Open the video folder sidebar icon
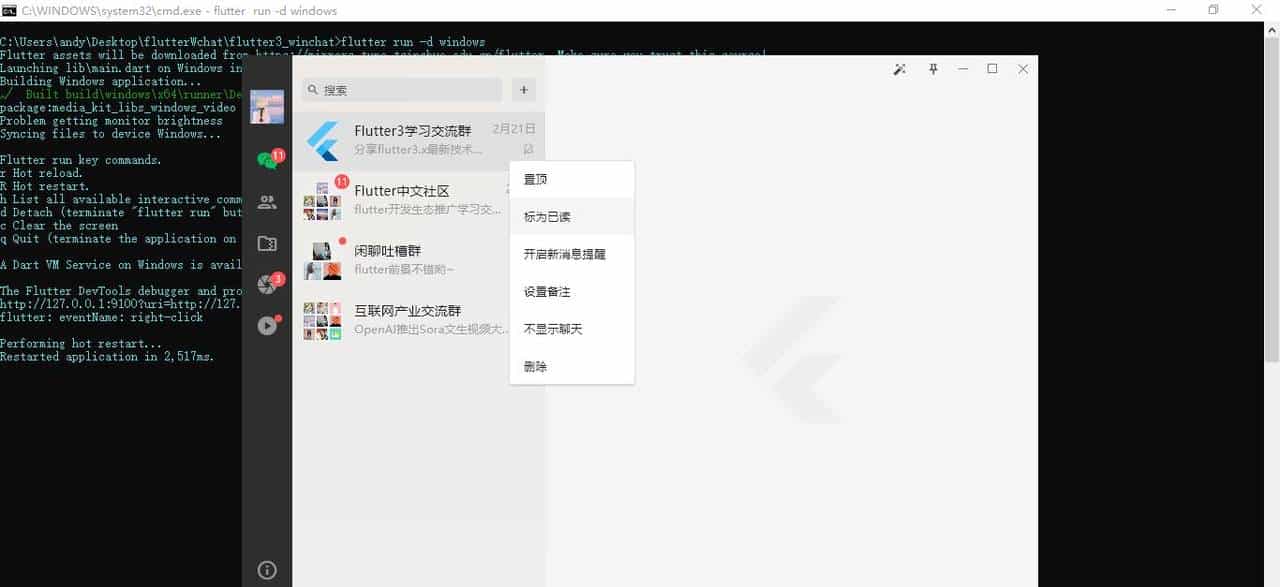This screenshot has width=1280, height=587. [x=266, y=243]
